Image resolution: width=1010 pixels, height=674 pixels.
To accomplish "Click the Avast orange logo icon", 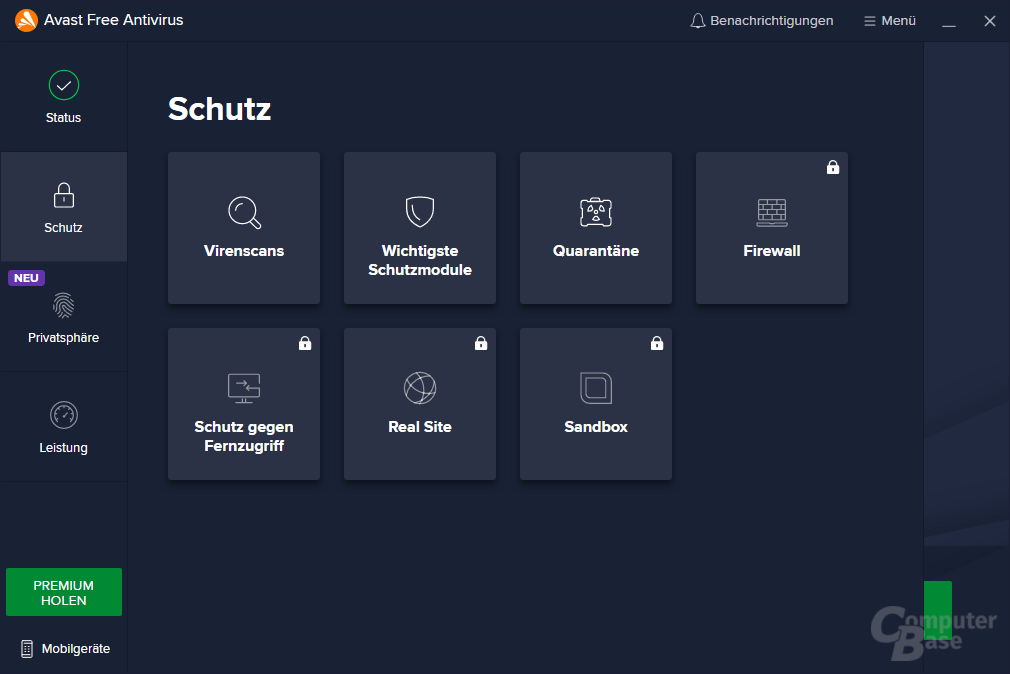I will (x=26, y=20).
